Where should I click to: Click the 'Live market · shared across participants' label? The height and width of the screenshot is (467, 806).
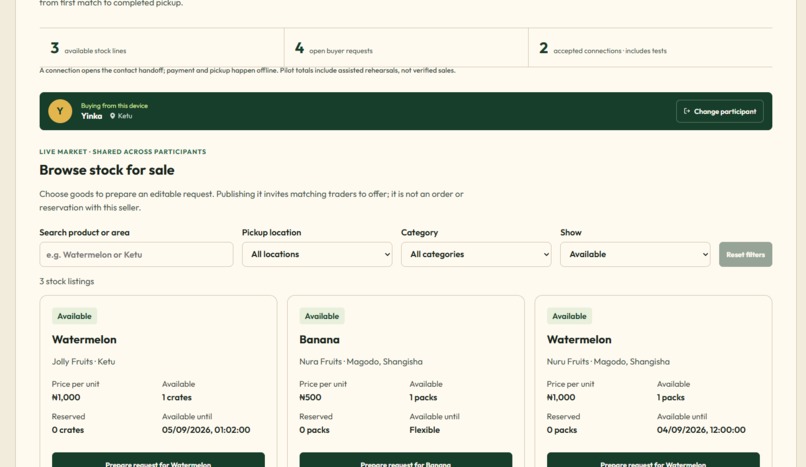(x=123, y=152)
